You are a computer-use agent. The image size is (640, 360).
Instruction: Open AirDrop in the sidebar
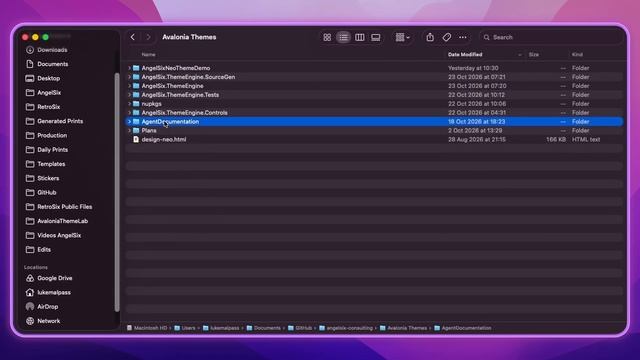[47, 307]
